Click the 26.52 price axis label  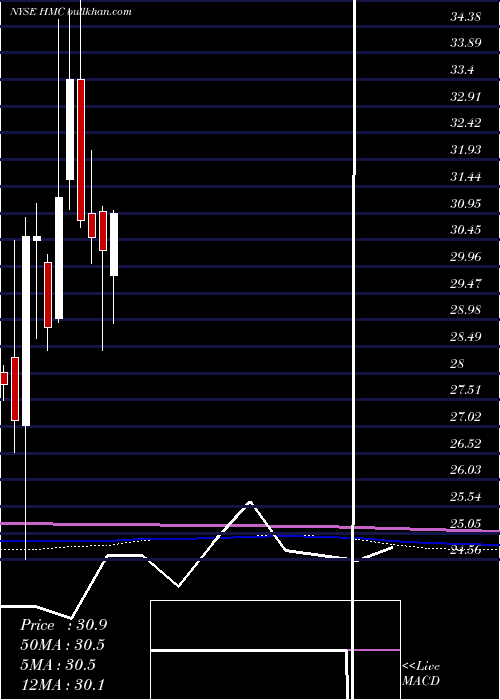click(466, 443)
